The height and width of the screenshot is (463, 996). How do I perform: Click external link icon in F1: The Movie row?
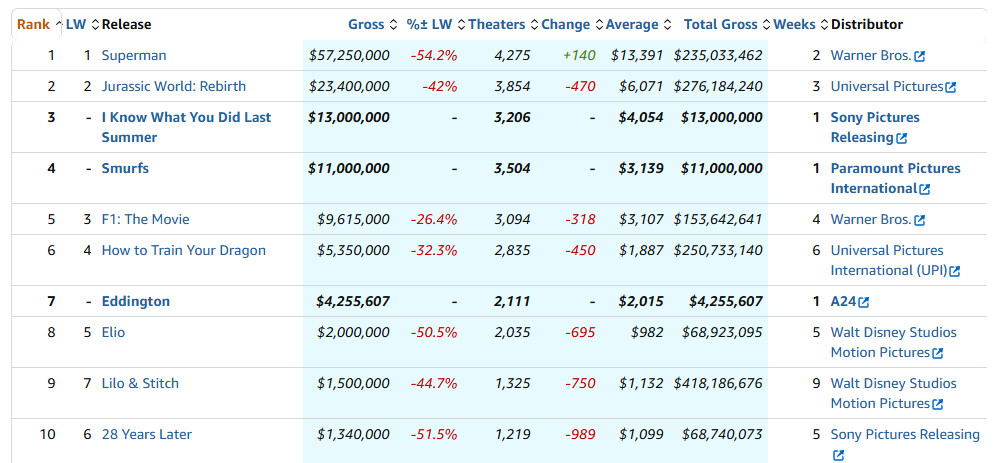coord(919,220)
